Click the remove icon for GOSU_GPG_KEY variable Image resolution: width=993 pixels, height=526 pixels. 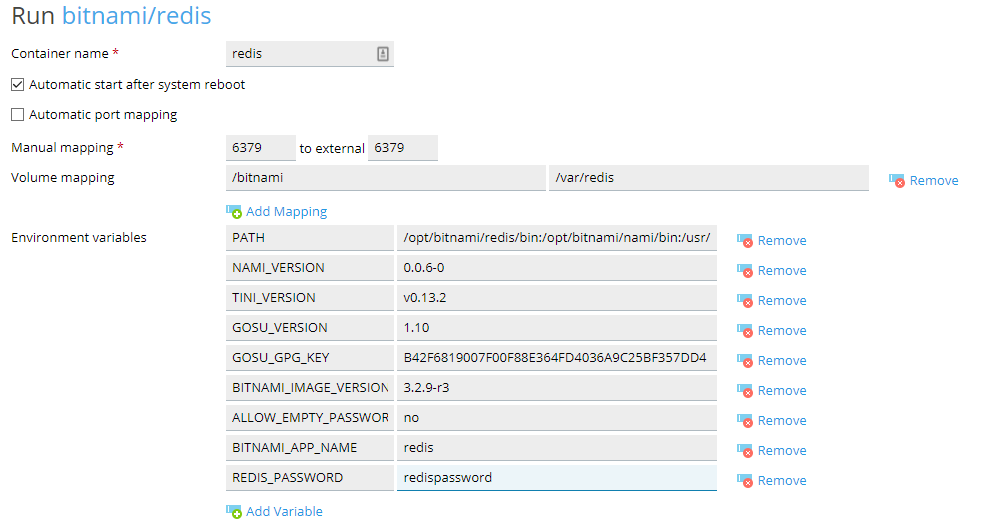(x=745, y=360)
